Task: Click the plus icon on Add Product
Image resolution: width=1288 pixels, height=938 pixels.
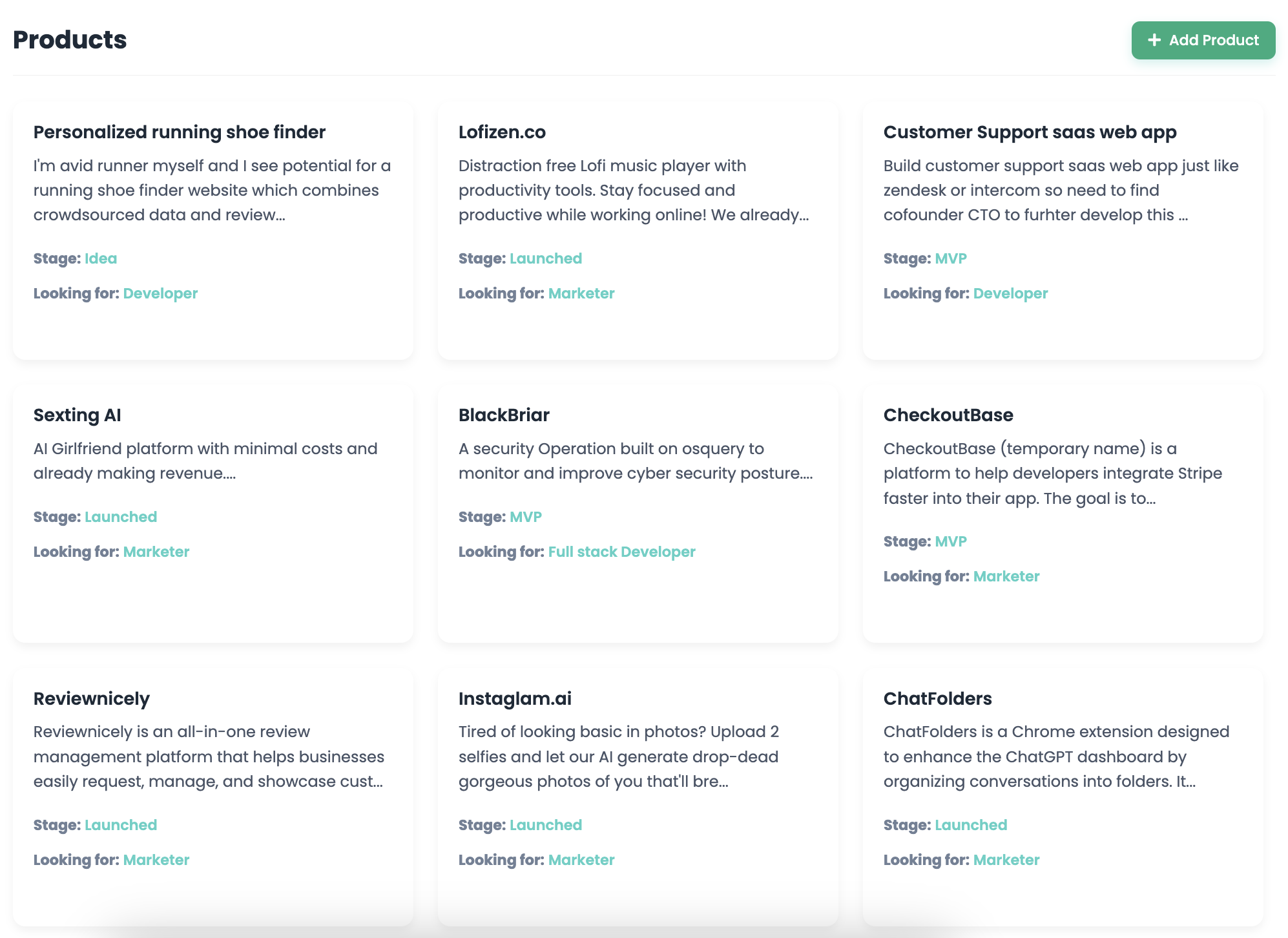Action: point(1153,40)
